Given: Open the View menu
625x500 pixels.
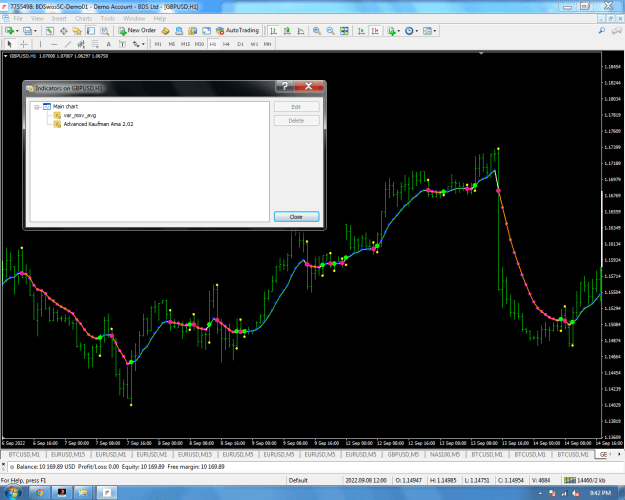Looking at the screenshot, I should pyautogui.click(x=37, y=18).
